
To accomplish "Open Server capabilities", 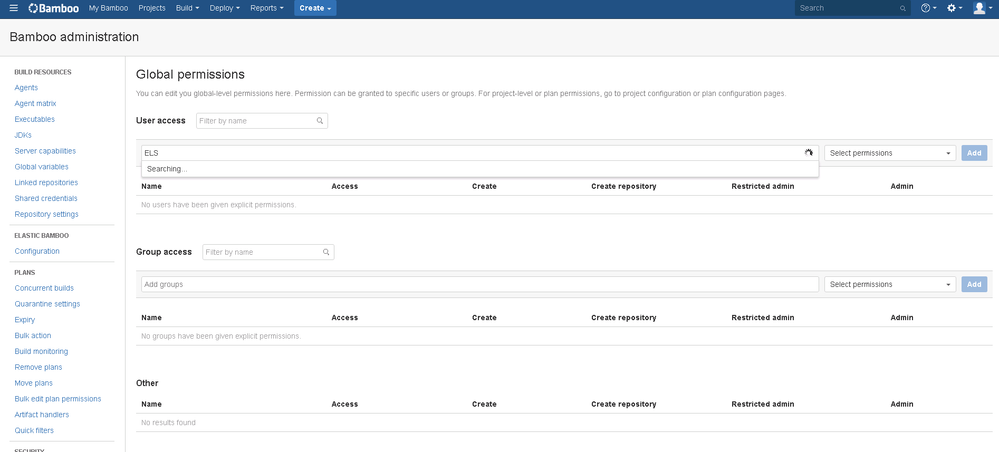I will (x=45, y=151).
